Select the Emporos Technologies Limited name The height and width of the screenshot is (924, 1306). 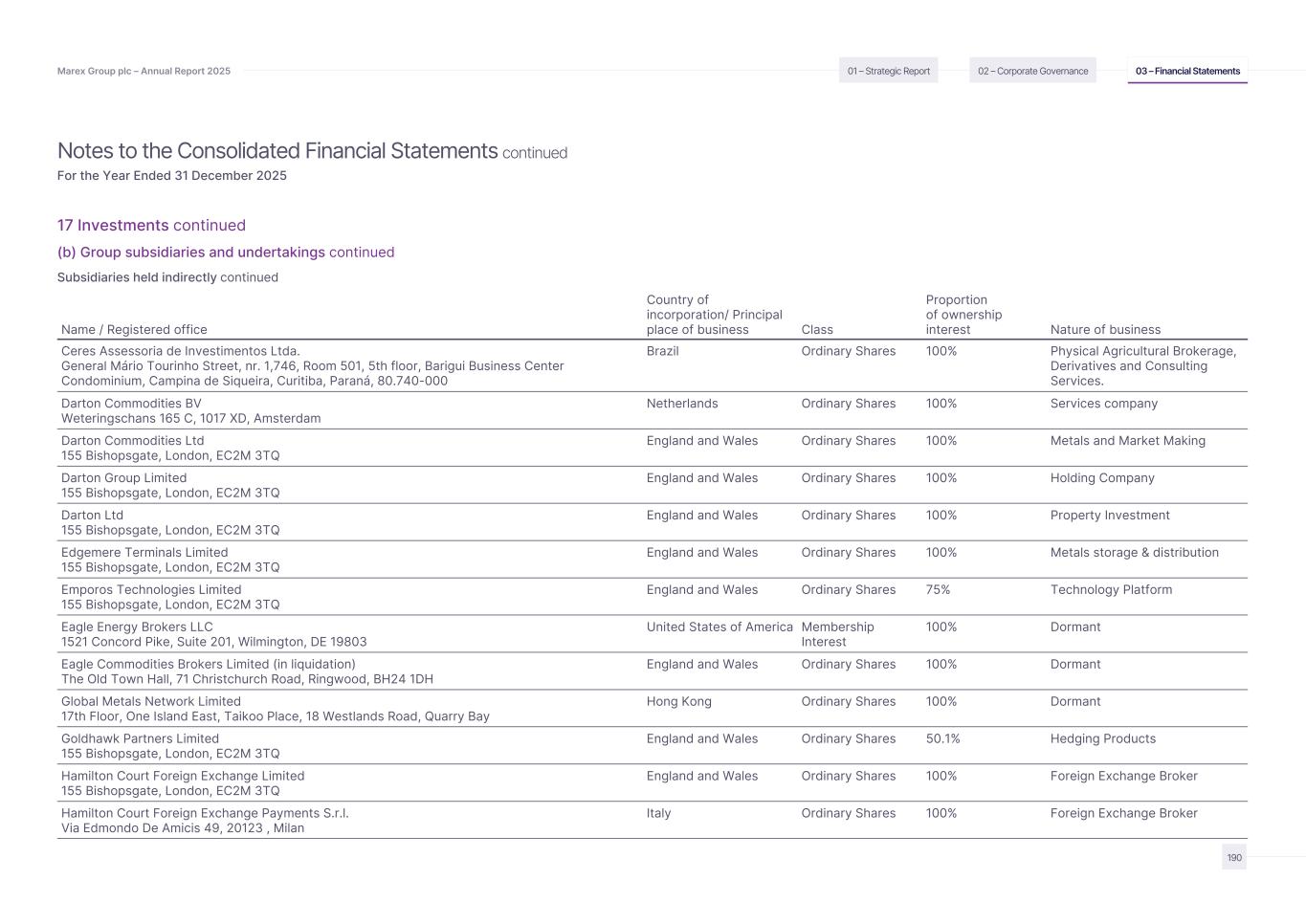pos(151,590)
